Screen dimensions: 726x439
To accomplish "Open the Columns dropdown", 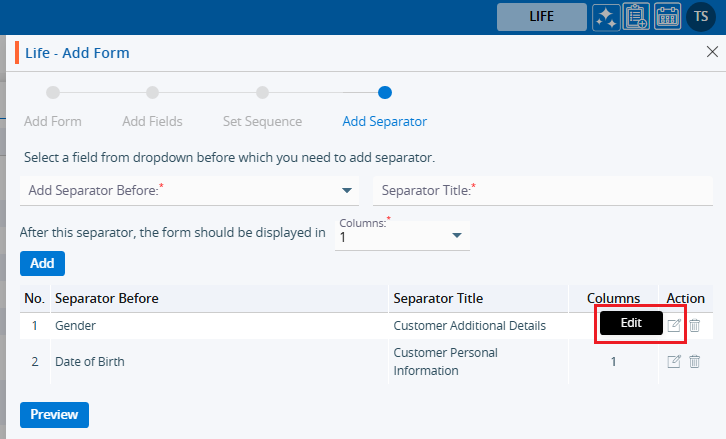I will (x=456, y=235).
